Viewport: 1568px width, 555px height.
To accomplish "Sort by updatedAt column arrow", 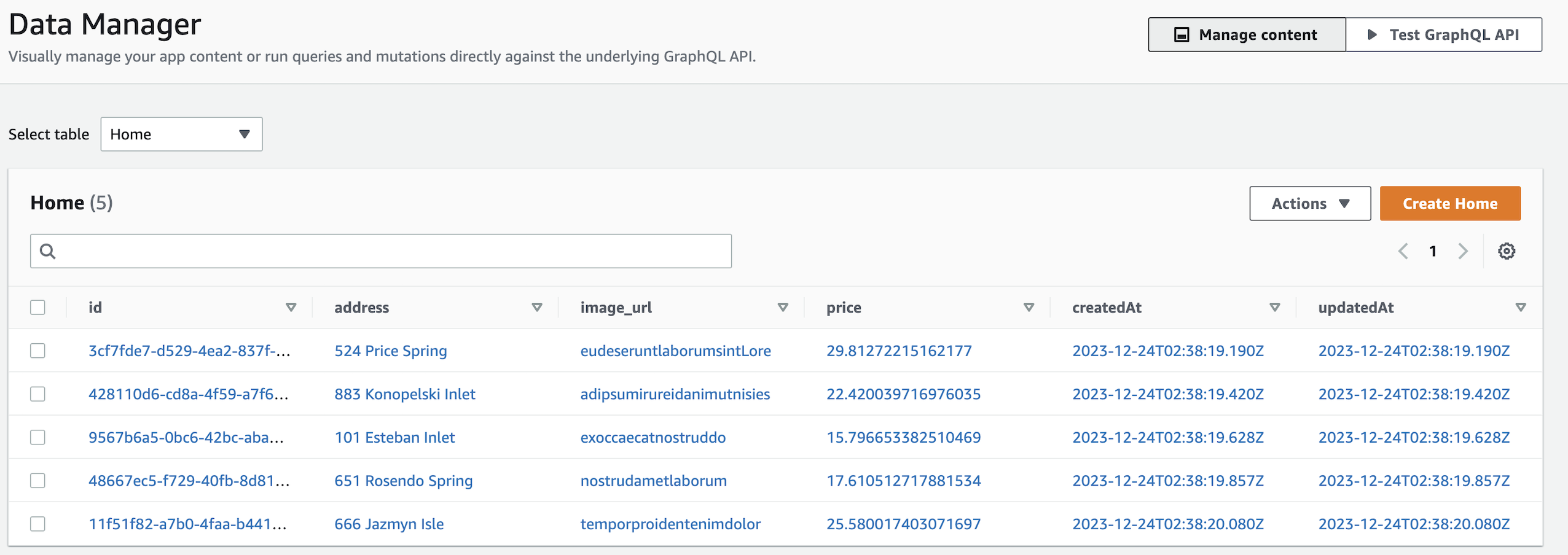I will point(1521,308).
